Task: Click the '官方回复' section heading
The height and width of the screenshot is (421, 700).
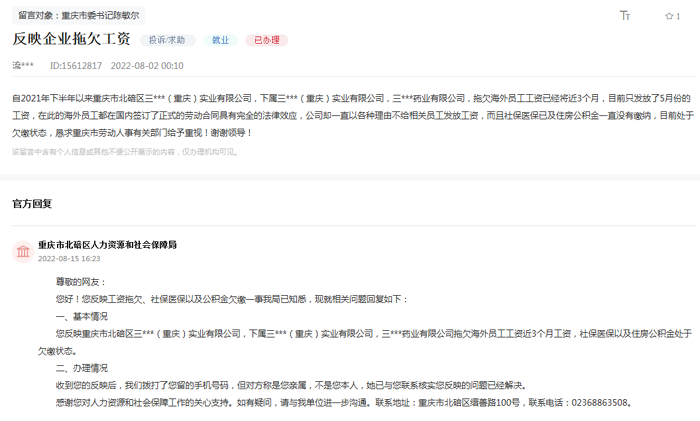Action: coord(32,203)
